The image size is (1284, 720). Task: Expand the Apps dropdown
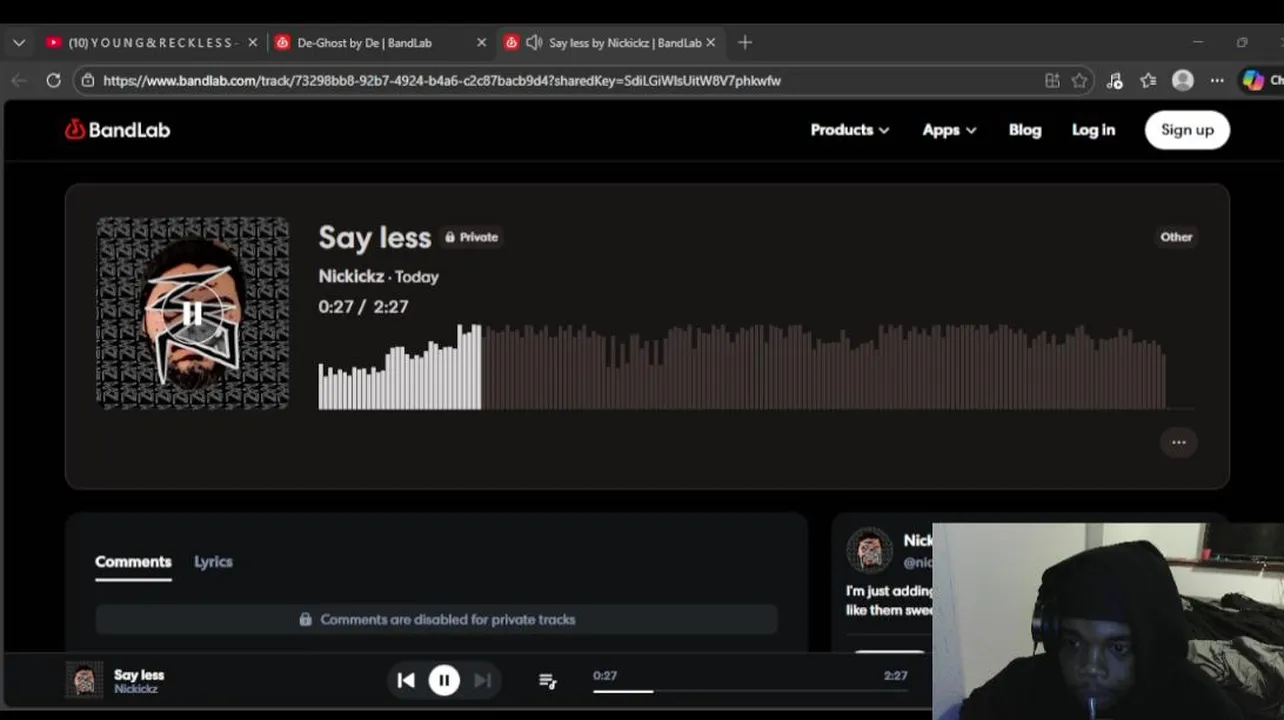[949, 130]
